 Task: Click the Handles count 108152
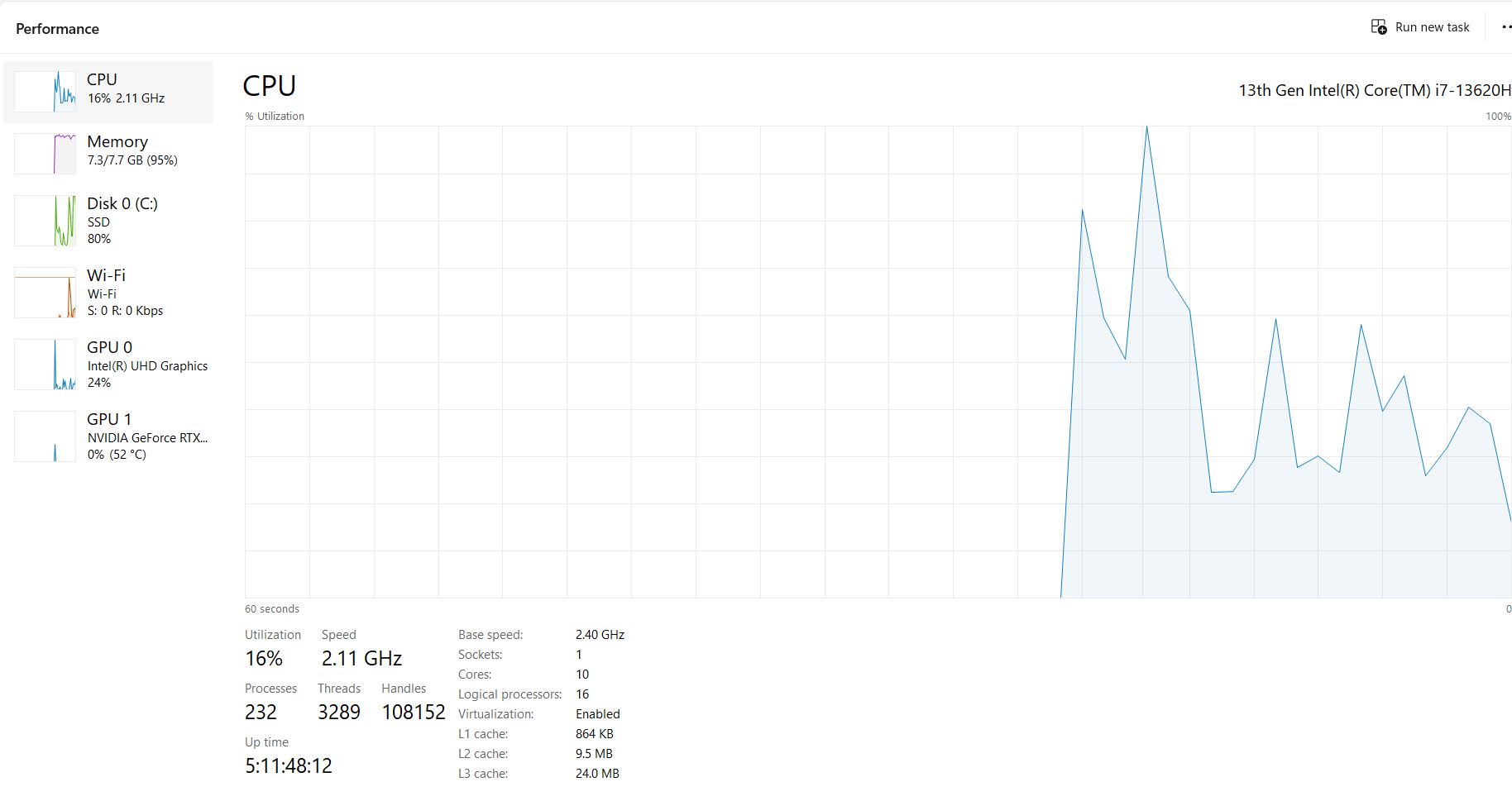pyautogui.click(x=413, y=713)
